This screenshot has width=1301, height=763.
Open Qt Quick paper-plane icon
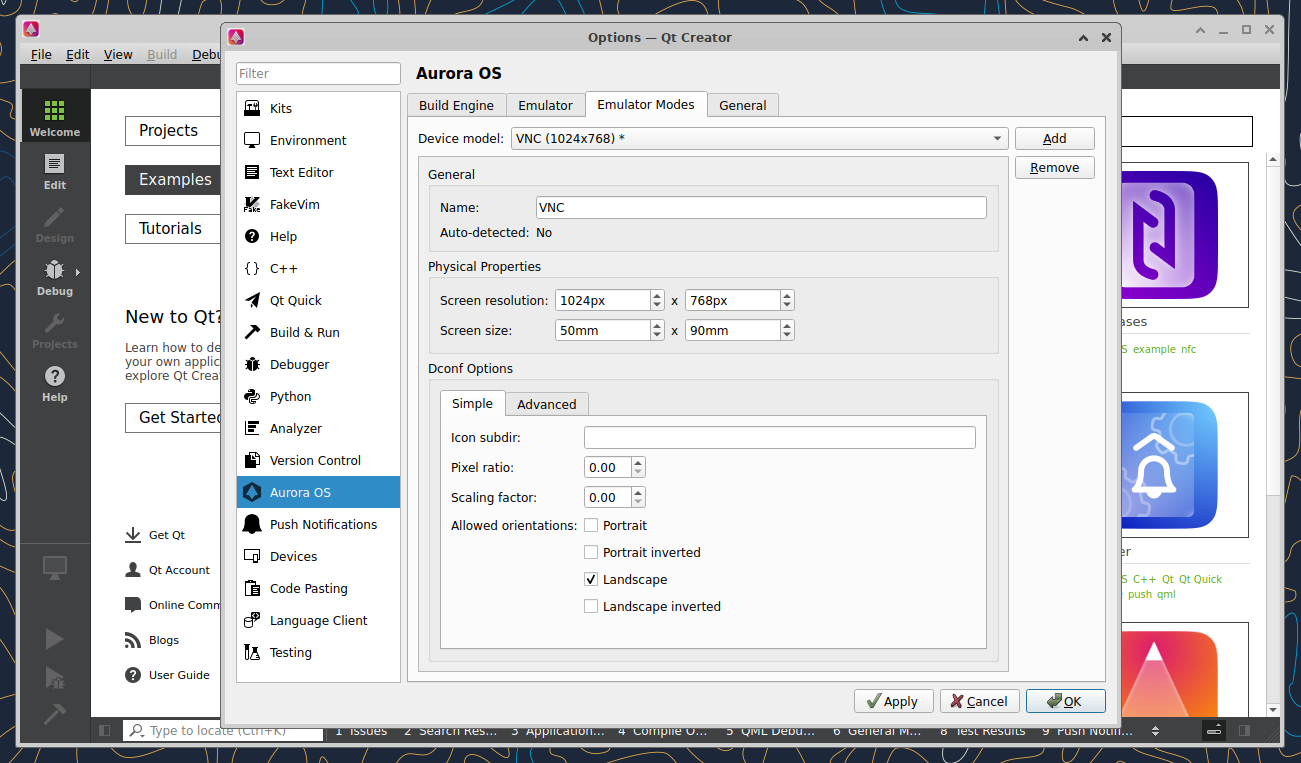252,300
